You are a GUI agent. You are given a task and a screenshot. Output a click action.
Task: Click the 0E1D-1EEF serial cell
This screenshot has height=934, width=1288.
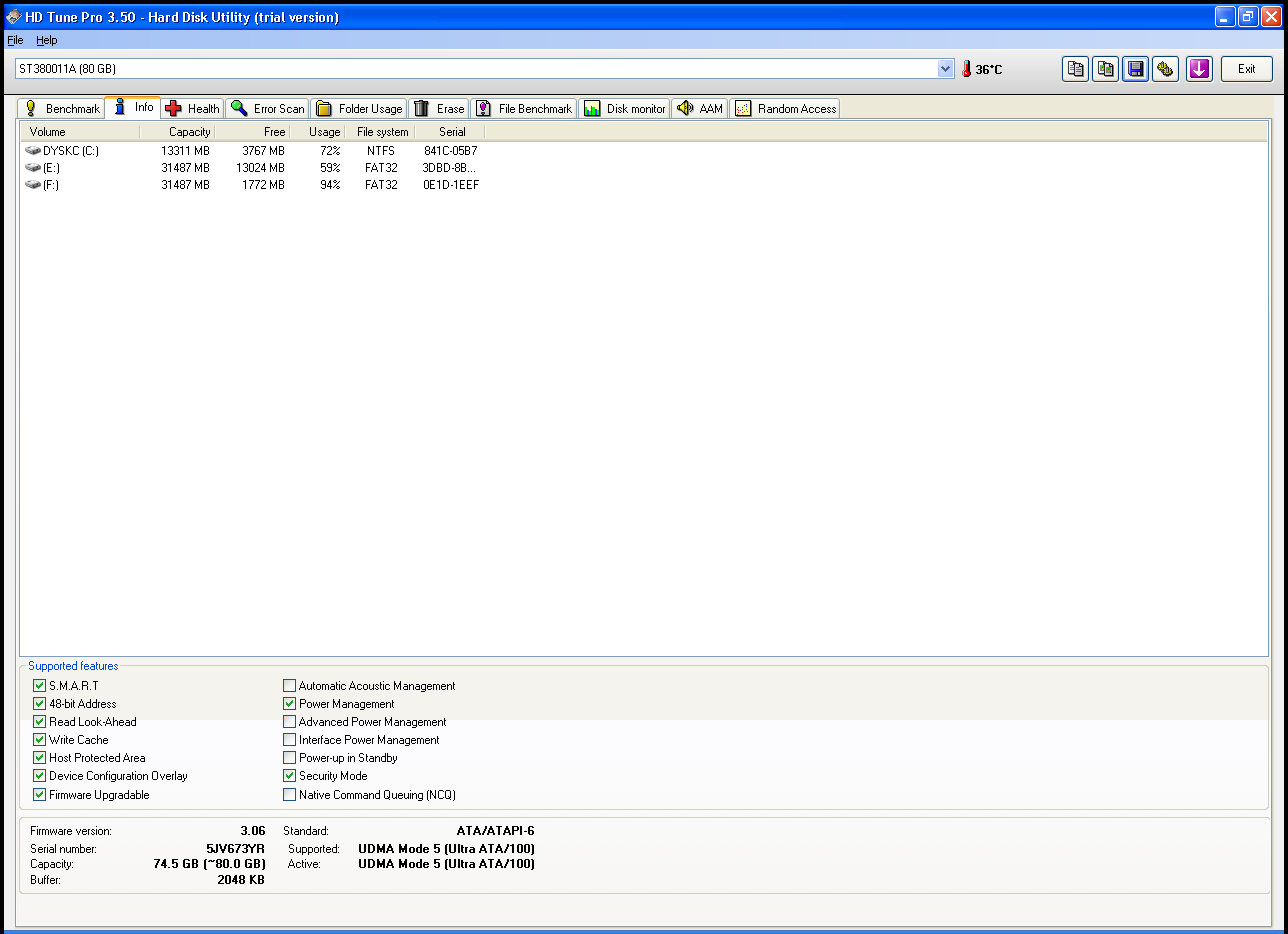451,185
